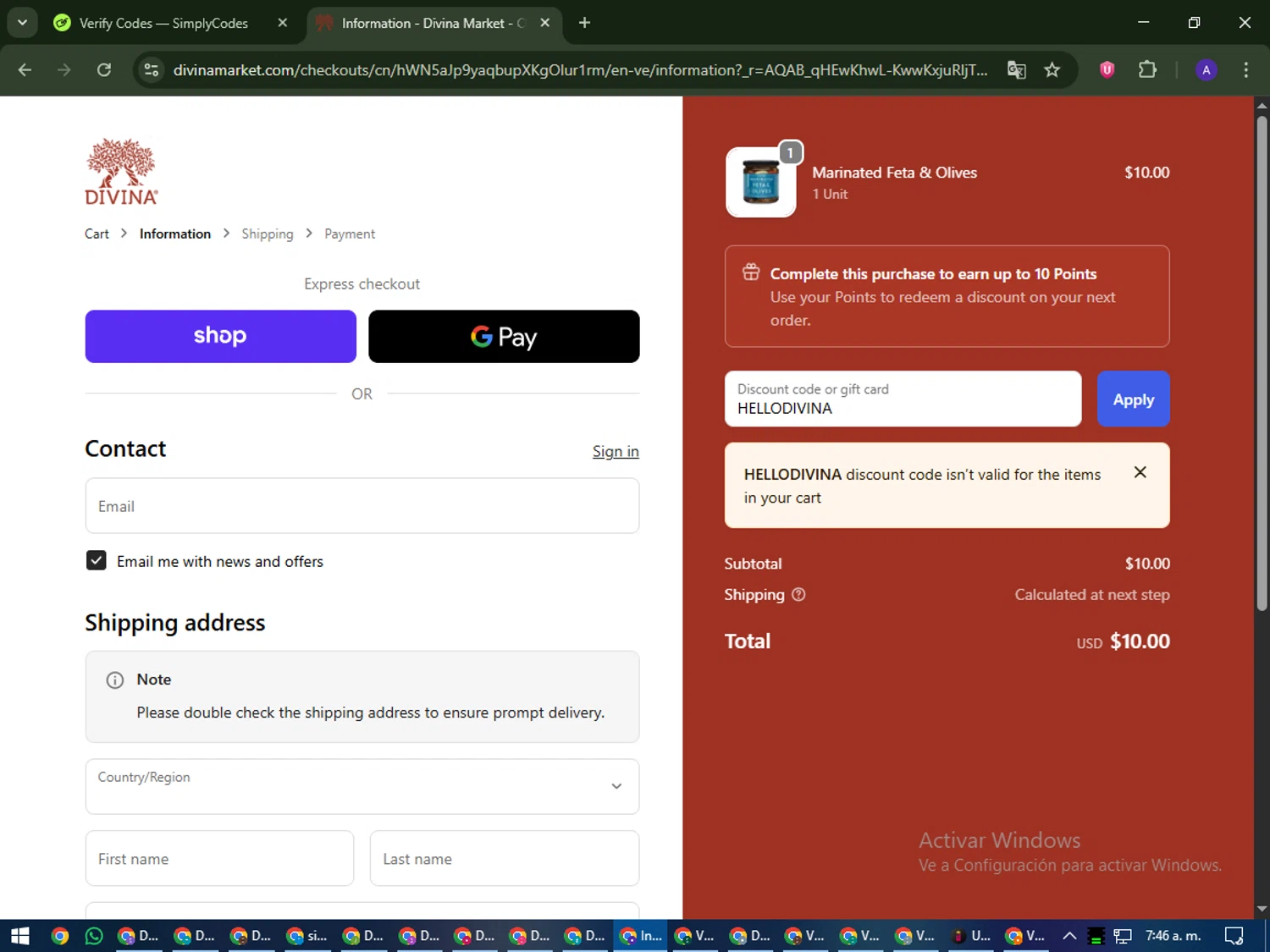Viewport: 1270px width, 952px height.
Task: Select the Payment breadcrumb step
Action: click(350, 234)
